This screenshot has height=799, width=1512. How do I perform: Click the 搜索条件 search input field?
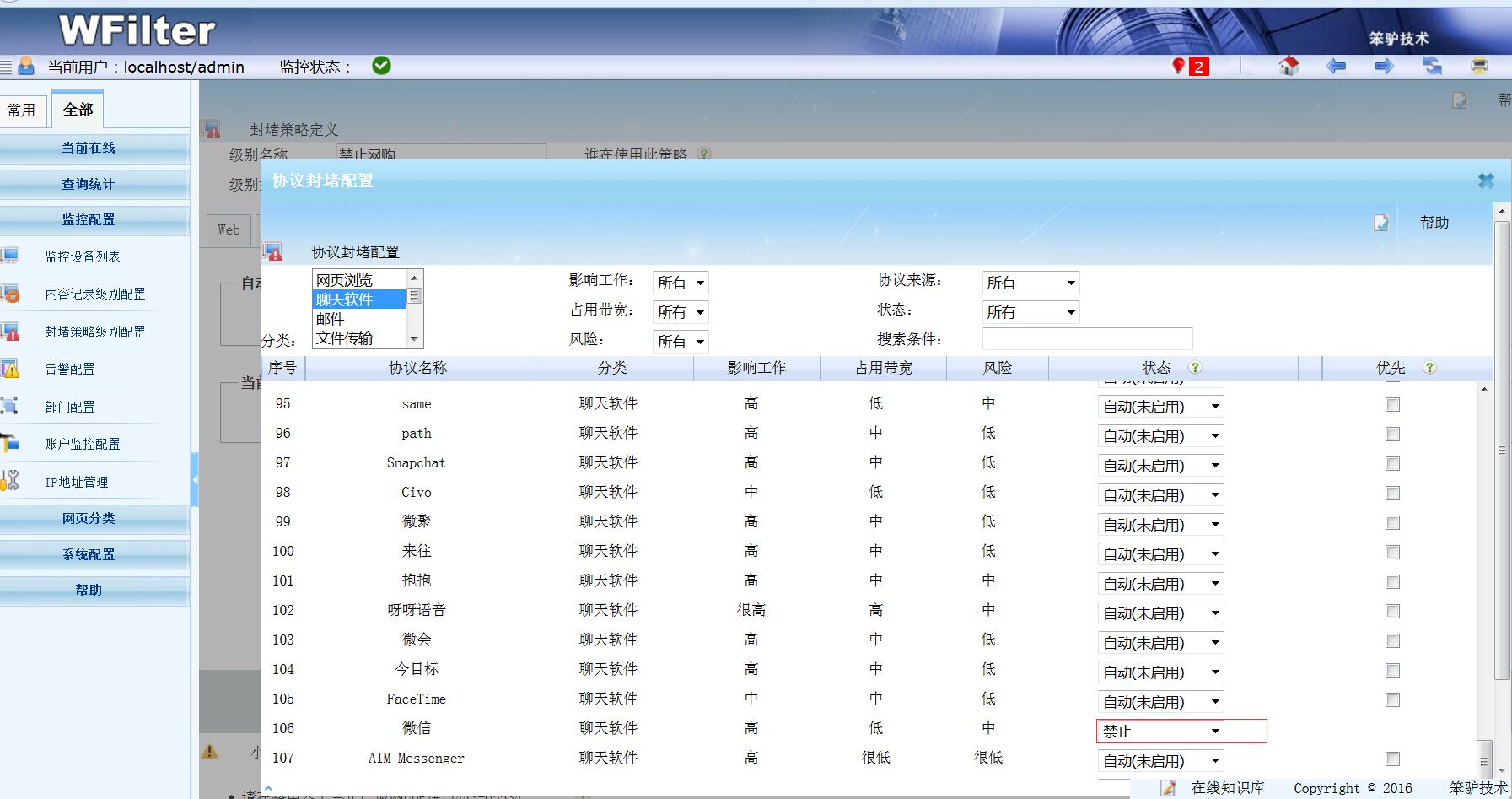click(1087, 339)
